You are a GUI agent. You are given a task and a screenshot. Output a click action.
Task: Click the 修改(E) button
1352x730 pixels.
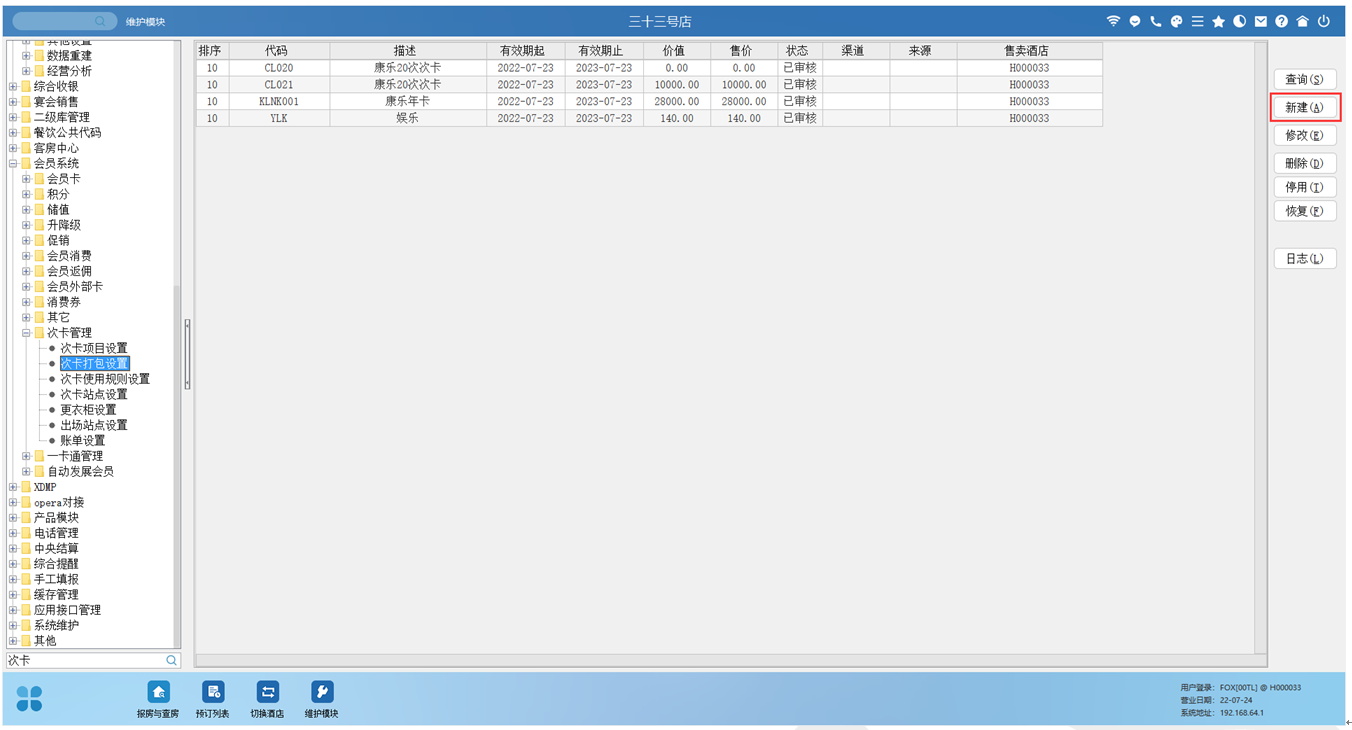point(1305,135)
